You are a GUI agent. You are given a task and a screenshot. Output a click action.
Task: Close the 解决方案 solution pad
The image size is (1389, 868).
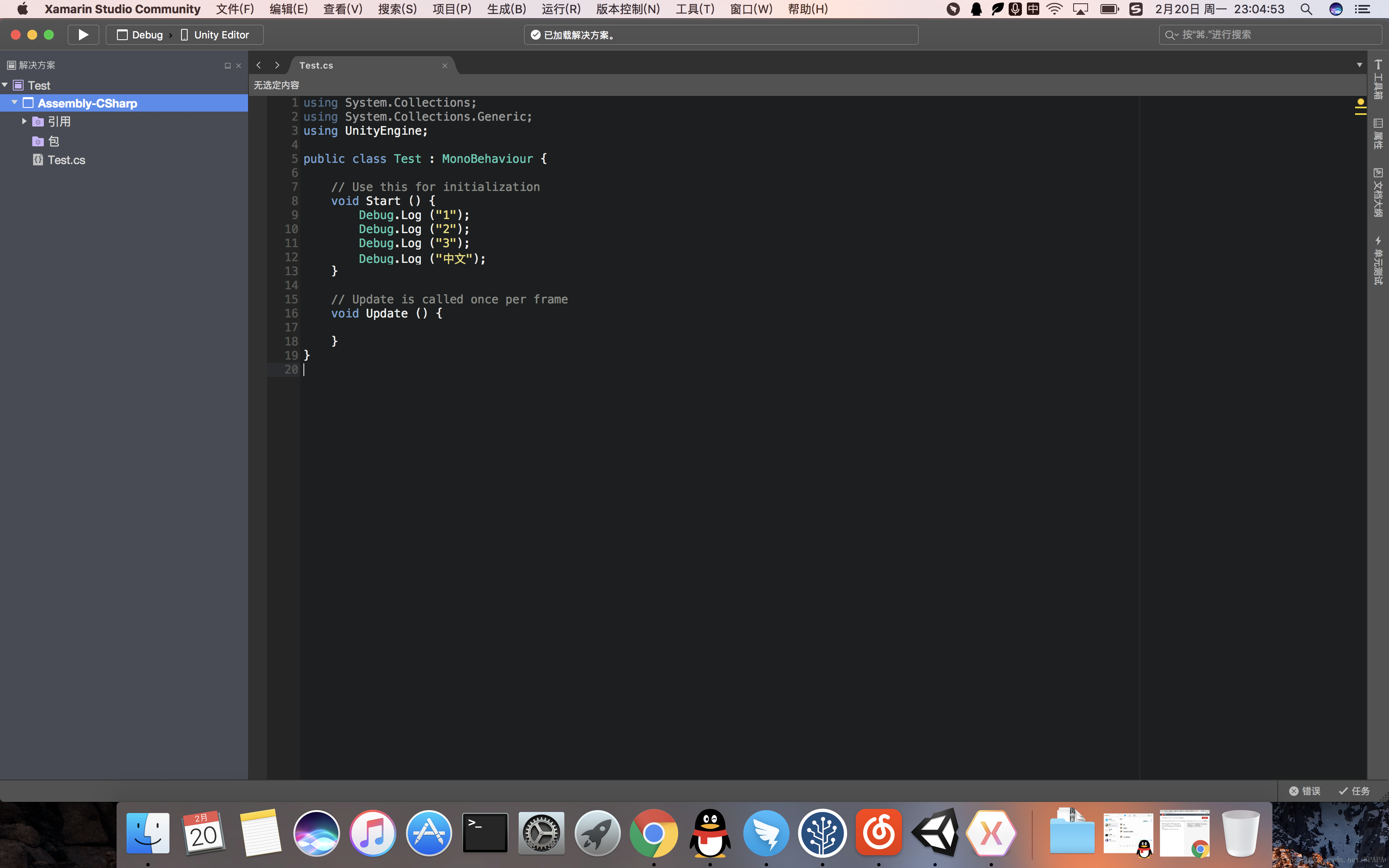pyautogui.click(x=239, y=65)
